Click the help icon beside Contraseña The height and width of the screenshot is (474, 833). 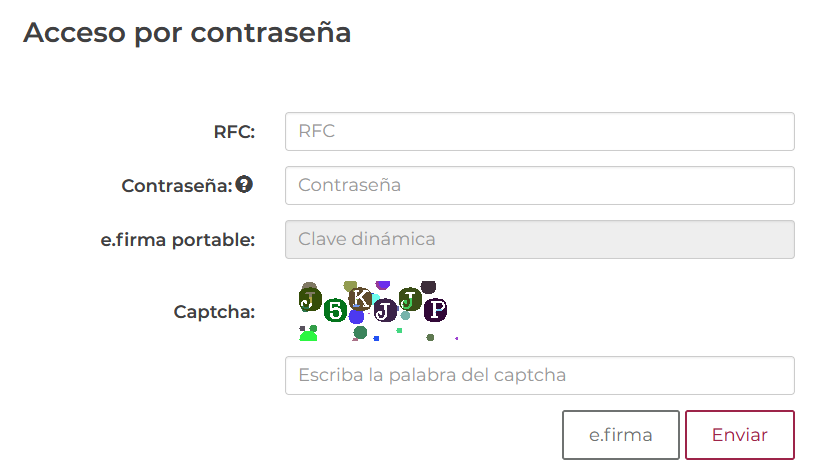pos(244,185)
